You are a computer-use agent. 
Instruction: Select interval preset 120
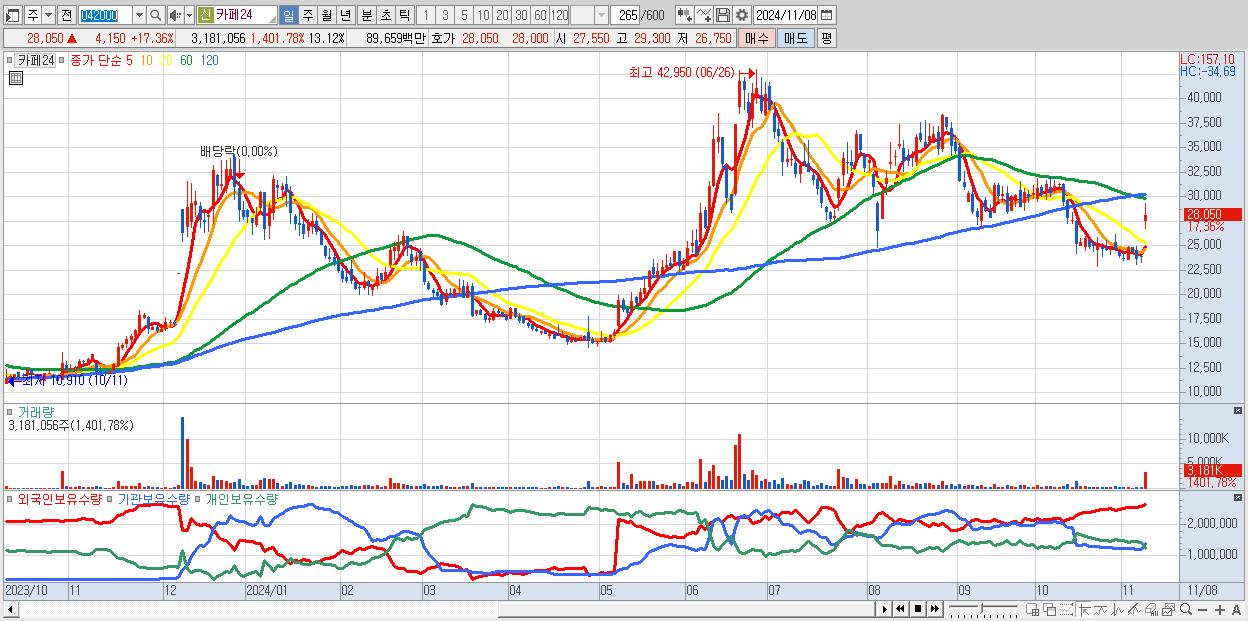pos(559,15)
